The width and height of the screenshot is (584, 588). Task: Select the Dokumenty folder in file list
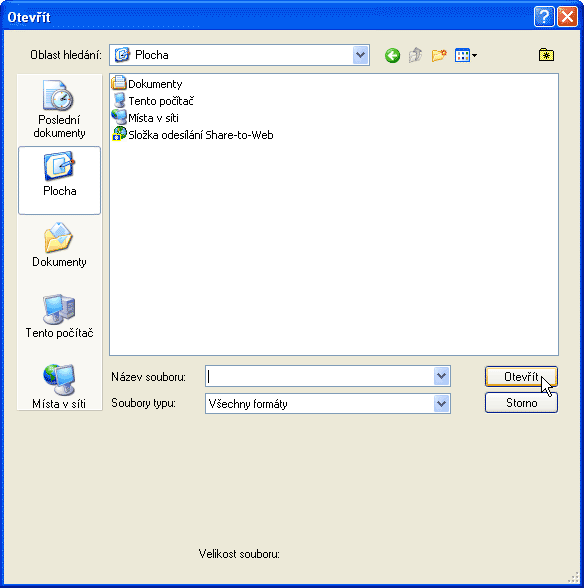pyautogui.click(x=147, y=84)
